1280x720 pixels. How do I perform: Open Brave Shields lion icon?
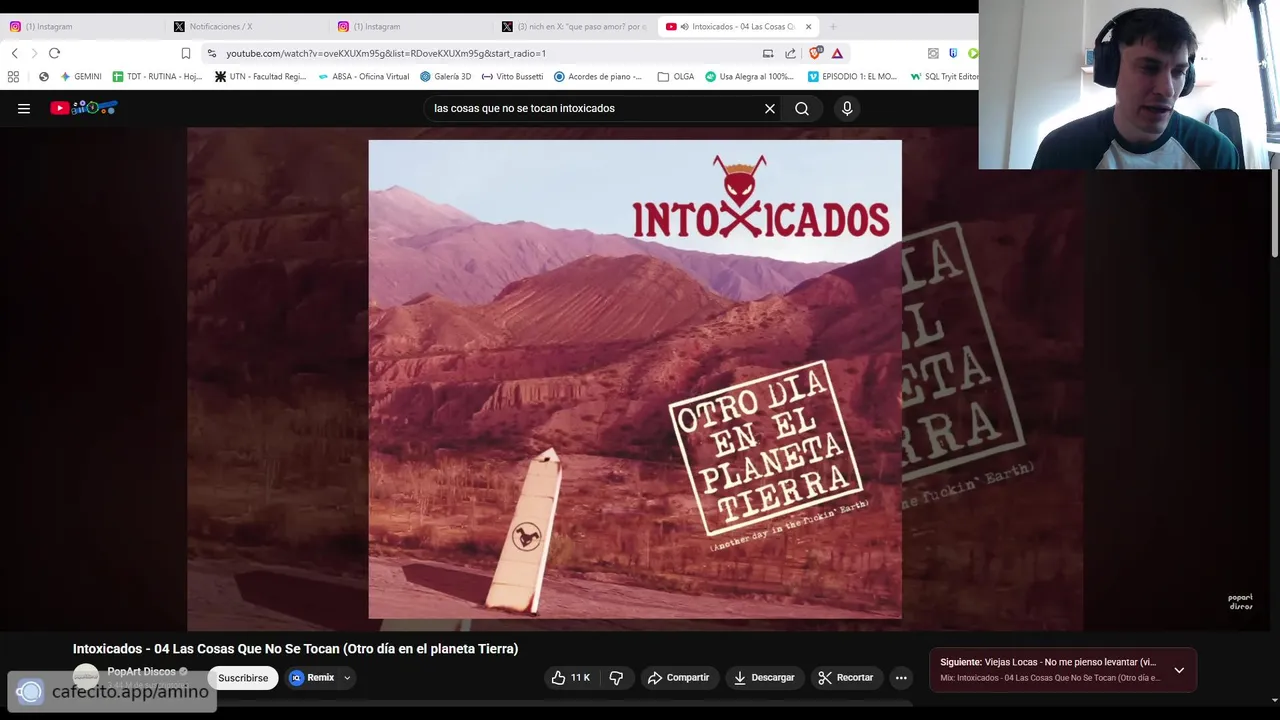[x=816, y=53]
